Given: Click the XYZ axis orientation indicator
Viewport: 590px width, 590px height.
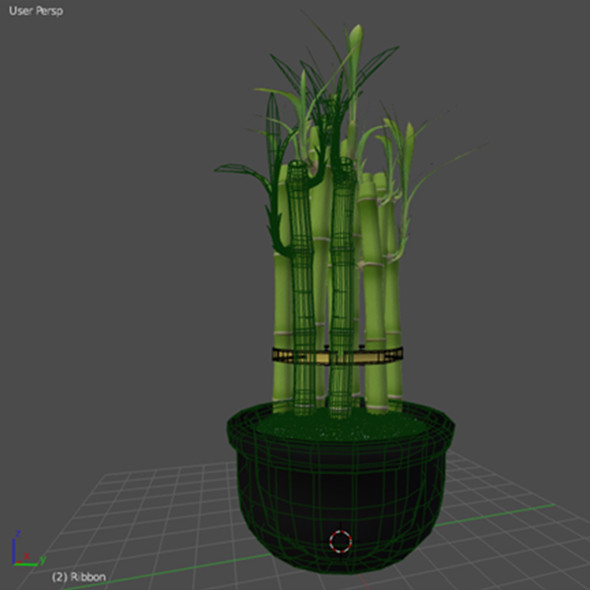Looking at the screenshot, I should point(29,549).
